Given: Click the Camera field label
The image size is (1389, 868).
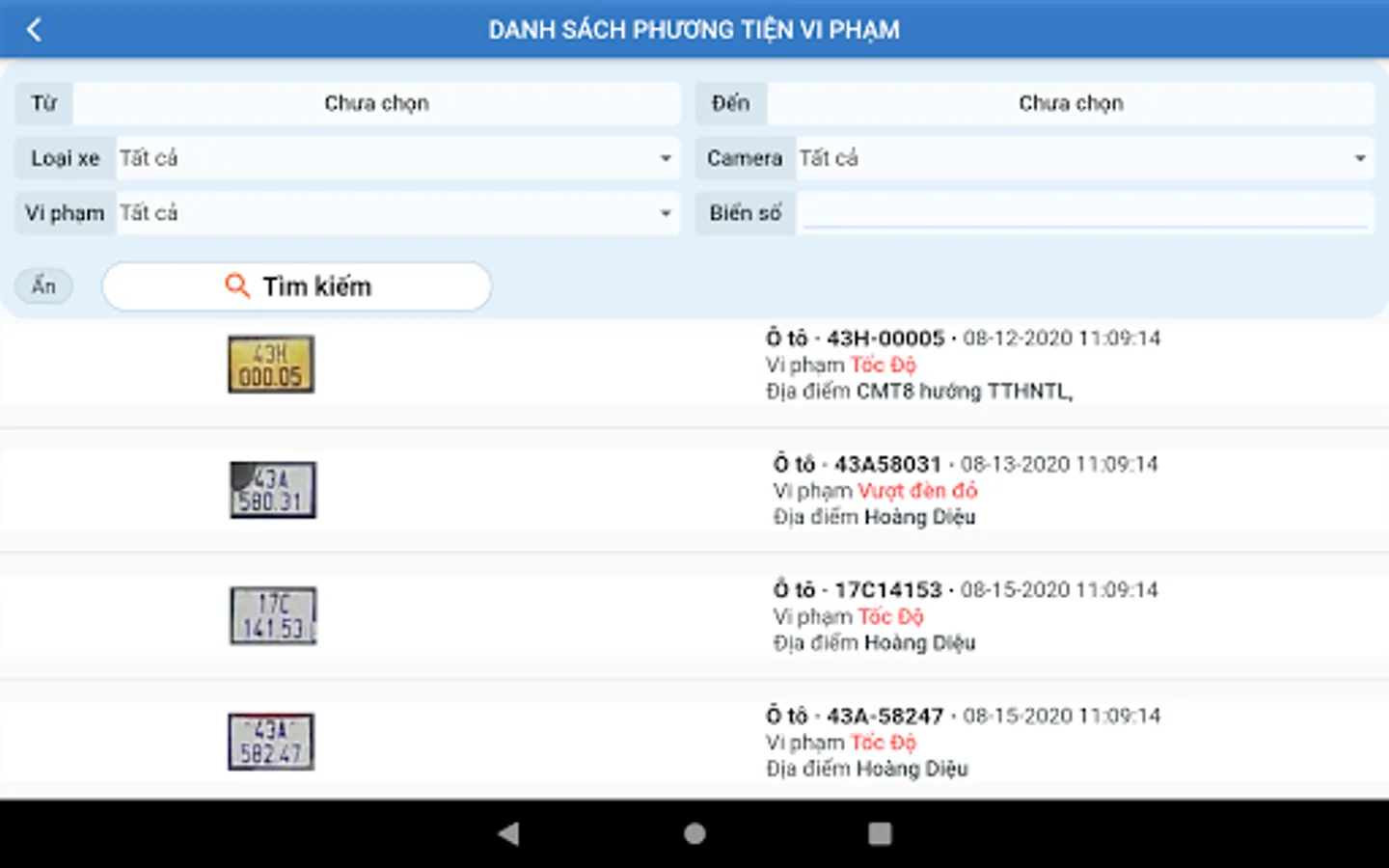Looking at the screenshot, I should pos(745,158).
